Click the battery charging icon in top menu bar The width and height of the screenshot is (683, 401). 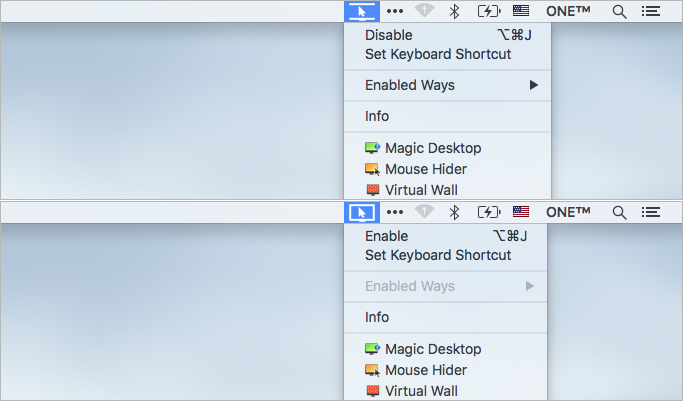(489, 11)
